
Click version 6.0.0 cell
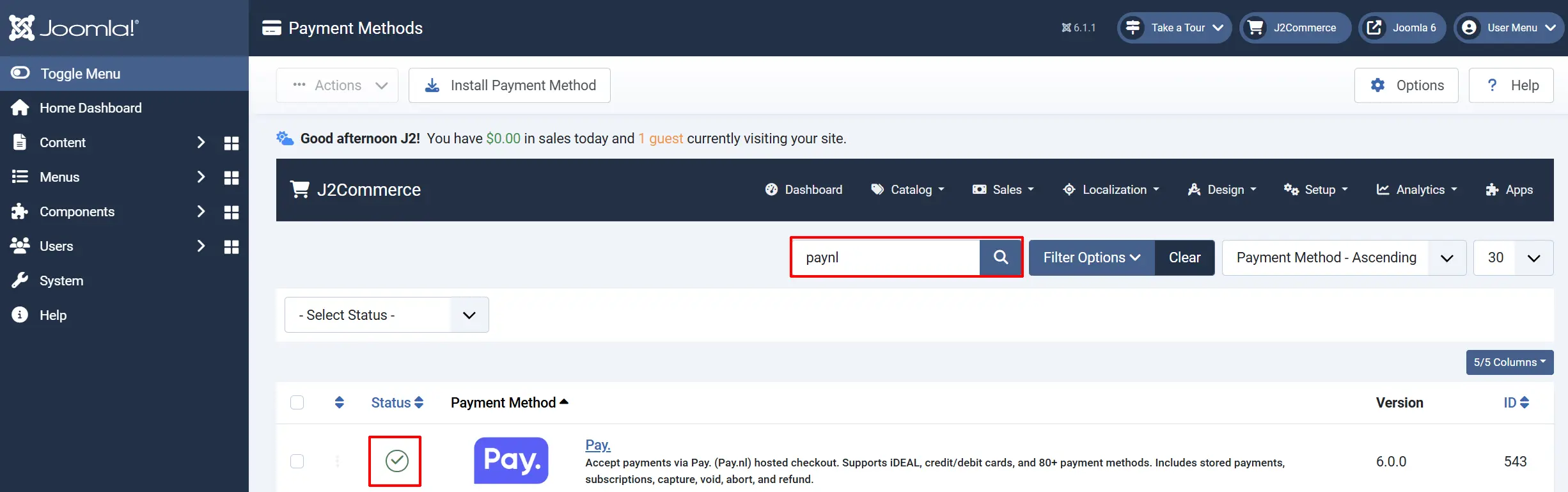click(1391, 461)
